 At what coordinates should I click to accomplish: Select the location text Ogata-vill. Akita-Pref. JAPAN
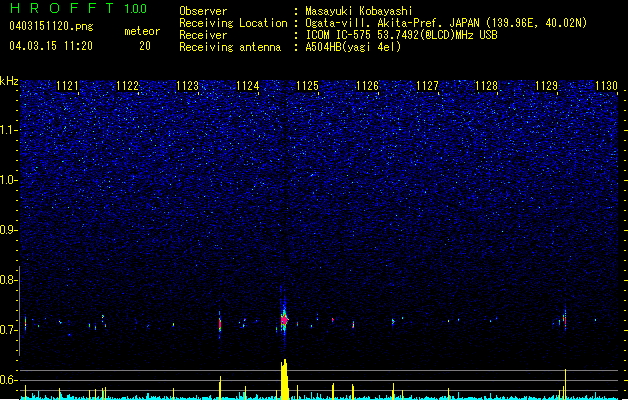392,23
